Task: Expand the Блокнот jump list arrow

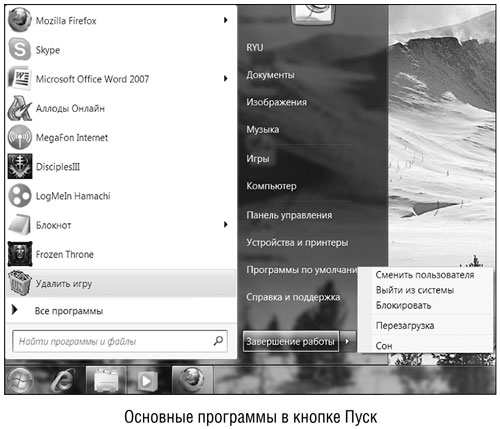Action: 226,225
